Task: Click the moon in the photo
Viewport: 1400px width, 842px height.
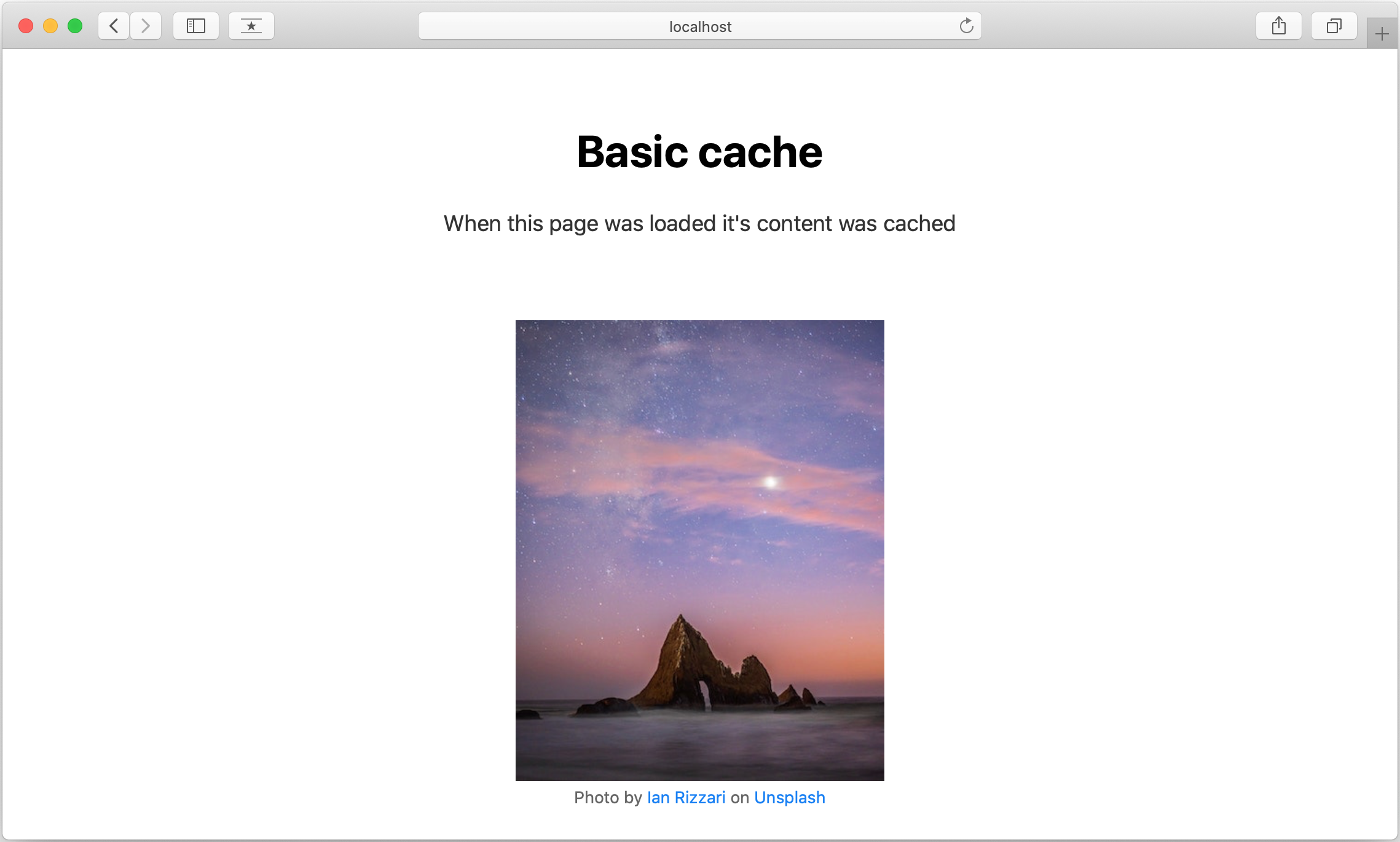Action: (771, 480)
